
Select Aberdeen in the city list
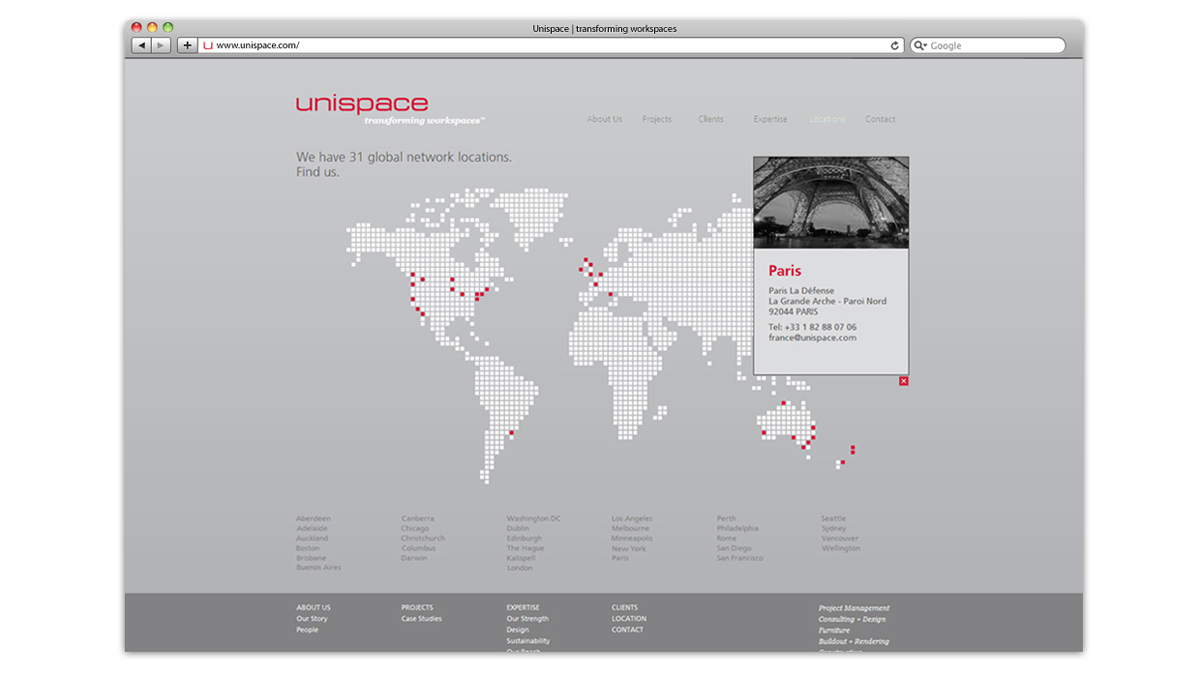pyautogui.click(x=313, y=518)
